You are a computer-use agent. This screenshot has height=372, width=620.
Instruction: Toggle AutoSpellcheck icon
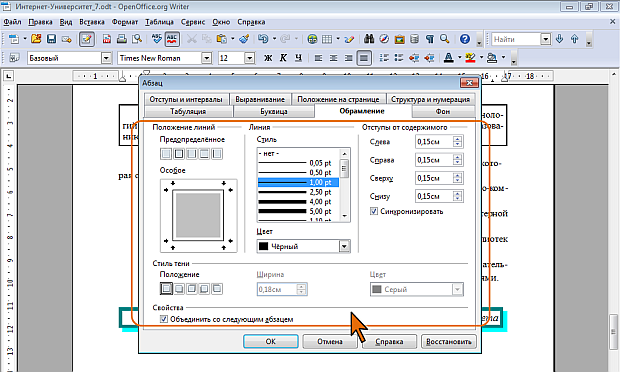click(x=172, y=39)
